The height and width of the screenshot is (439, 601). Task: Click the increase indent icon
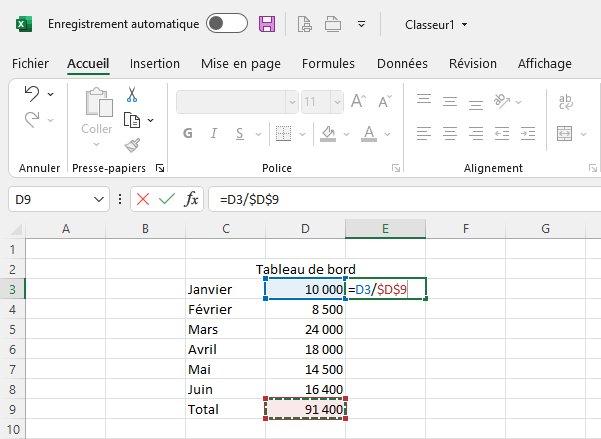coord(528,133)
